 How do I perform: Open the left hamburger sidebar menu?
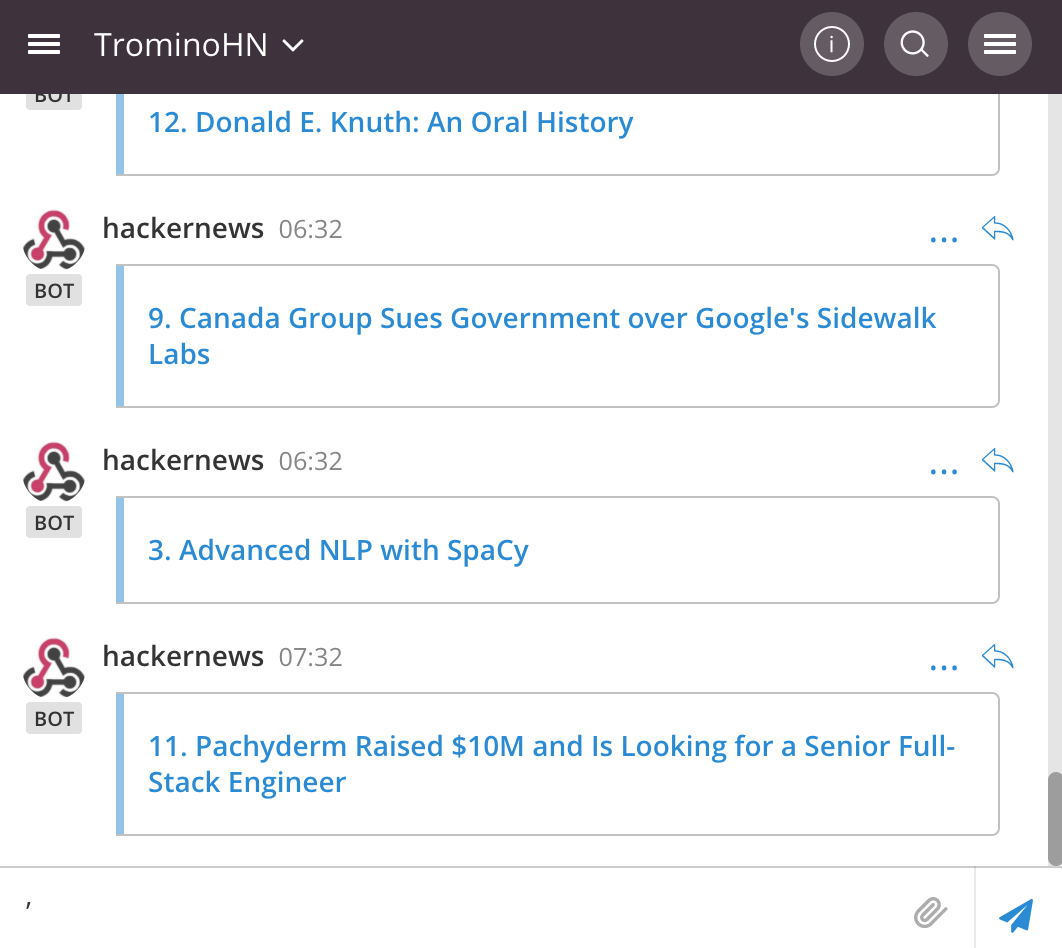[x=44, y=45]
